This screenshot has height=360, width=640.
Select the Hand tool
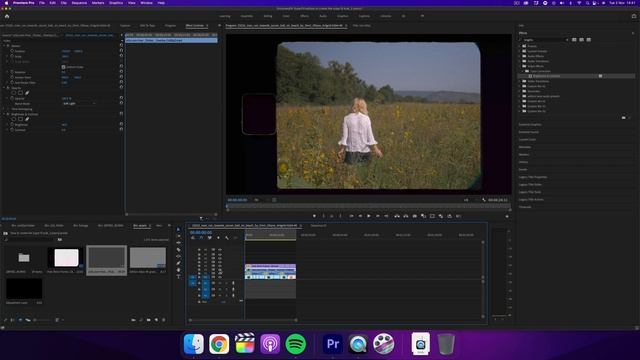[178, 270]
